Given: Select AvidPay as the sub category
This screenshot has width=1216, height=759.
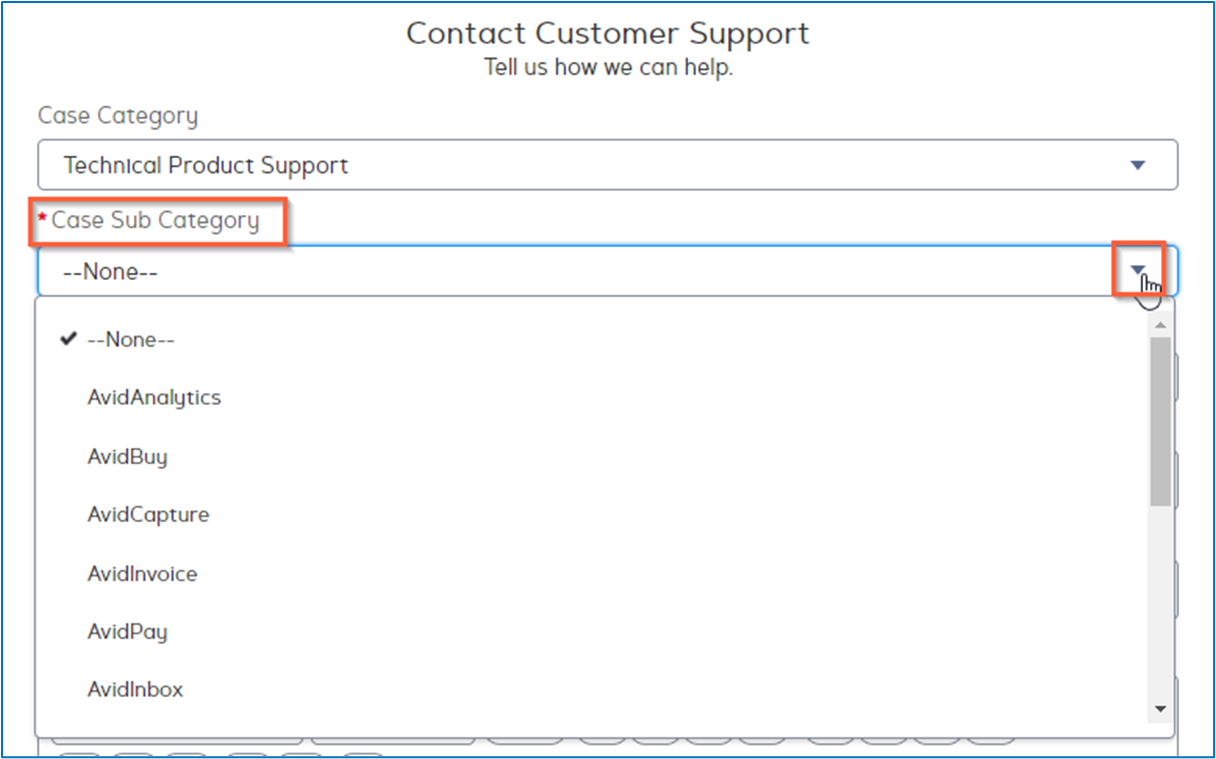Looking at the screenshot, I should pyautogui.click(x=127, y=631).
